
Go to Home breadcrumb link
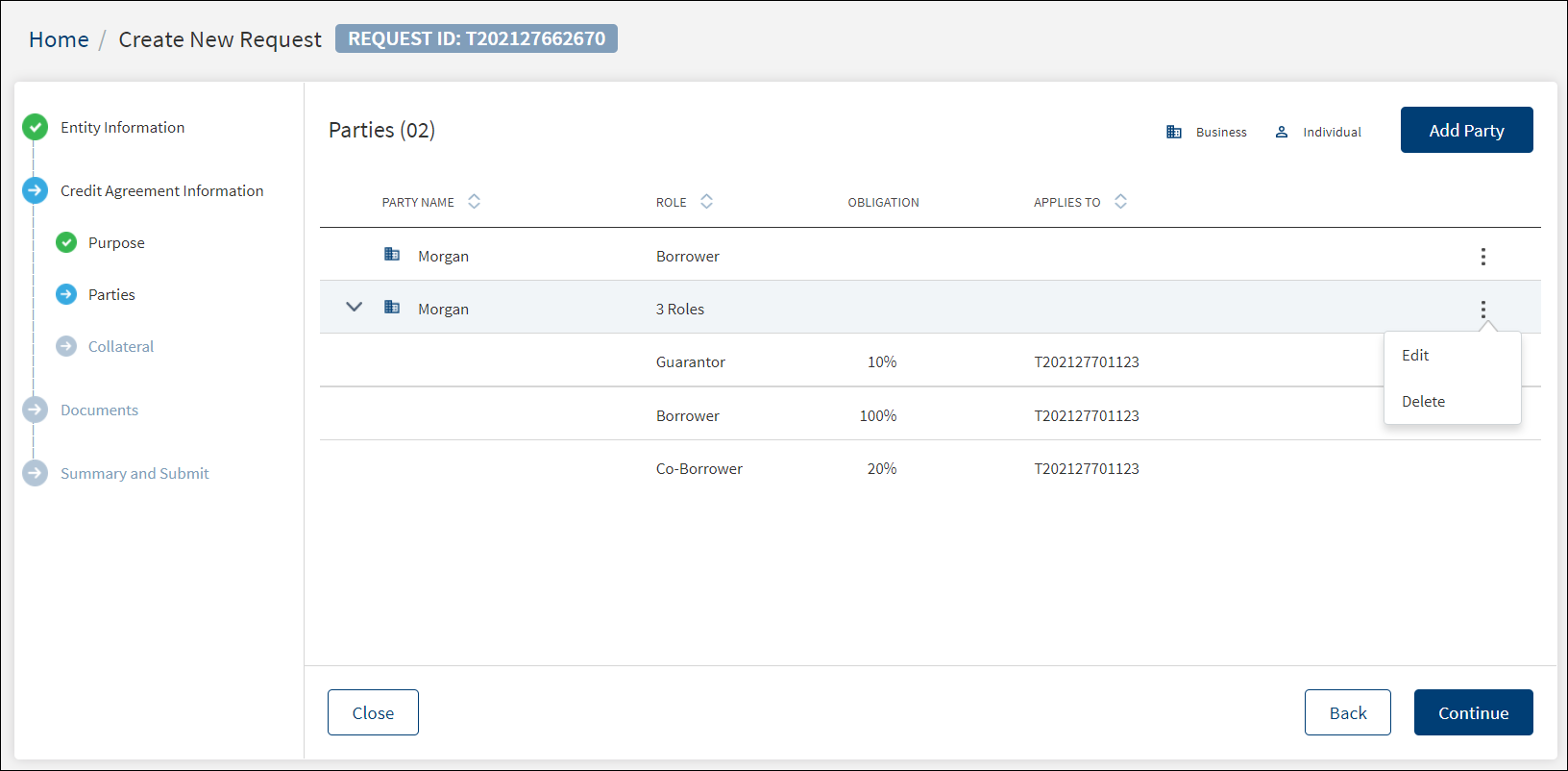coord(59,39)
